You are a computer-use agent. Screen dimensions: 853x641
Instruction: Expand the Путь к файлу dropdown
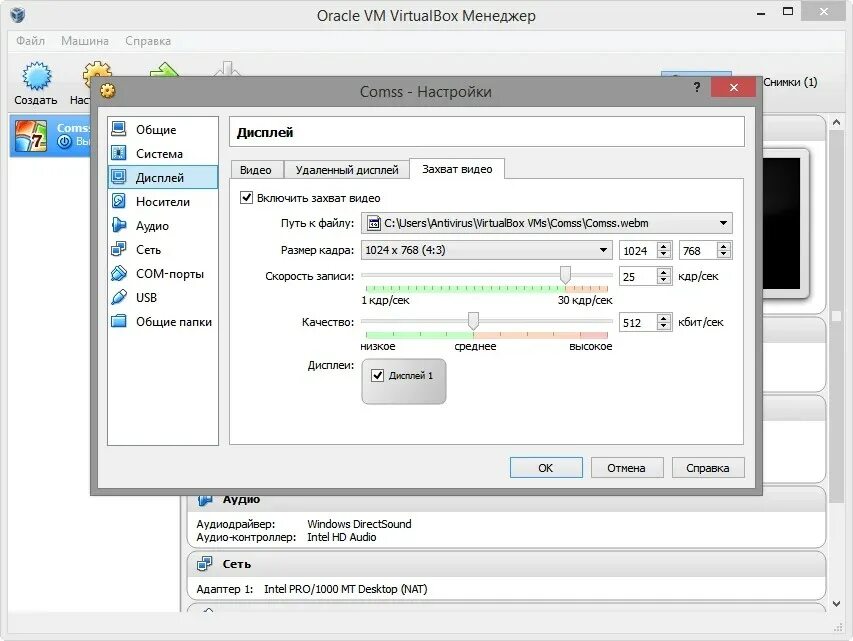[x=723, y=223]
